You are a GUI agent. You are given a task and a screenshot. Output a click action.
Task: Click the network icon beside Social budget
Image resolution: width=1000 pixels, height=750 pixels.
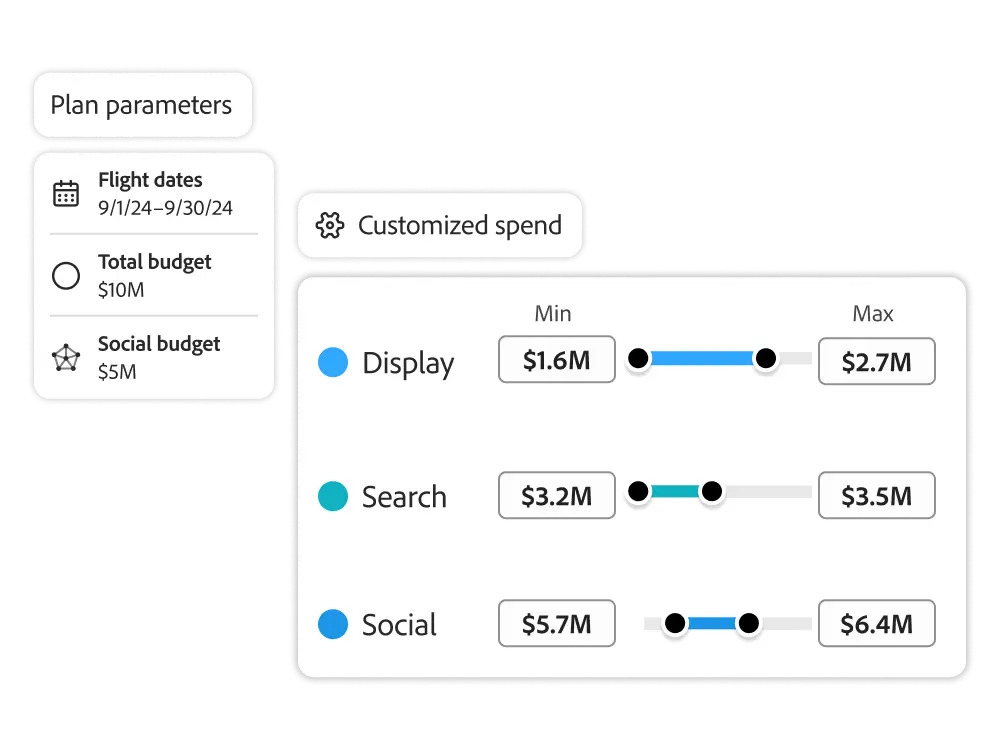66,358
